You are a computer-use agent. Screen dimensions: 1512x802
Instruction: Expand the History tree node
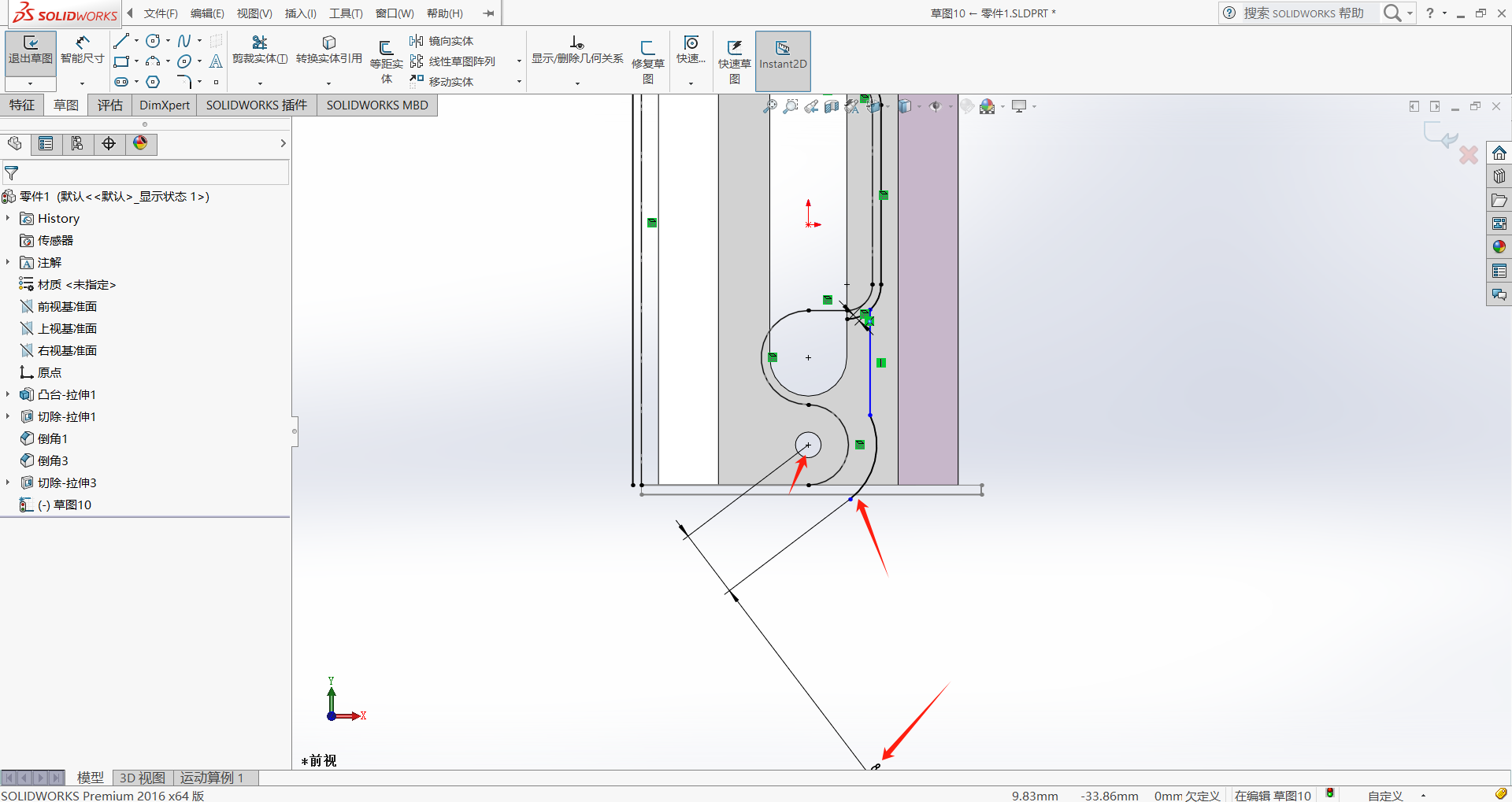click(x=8, y=218)
